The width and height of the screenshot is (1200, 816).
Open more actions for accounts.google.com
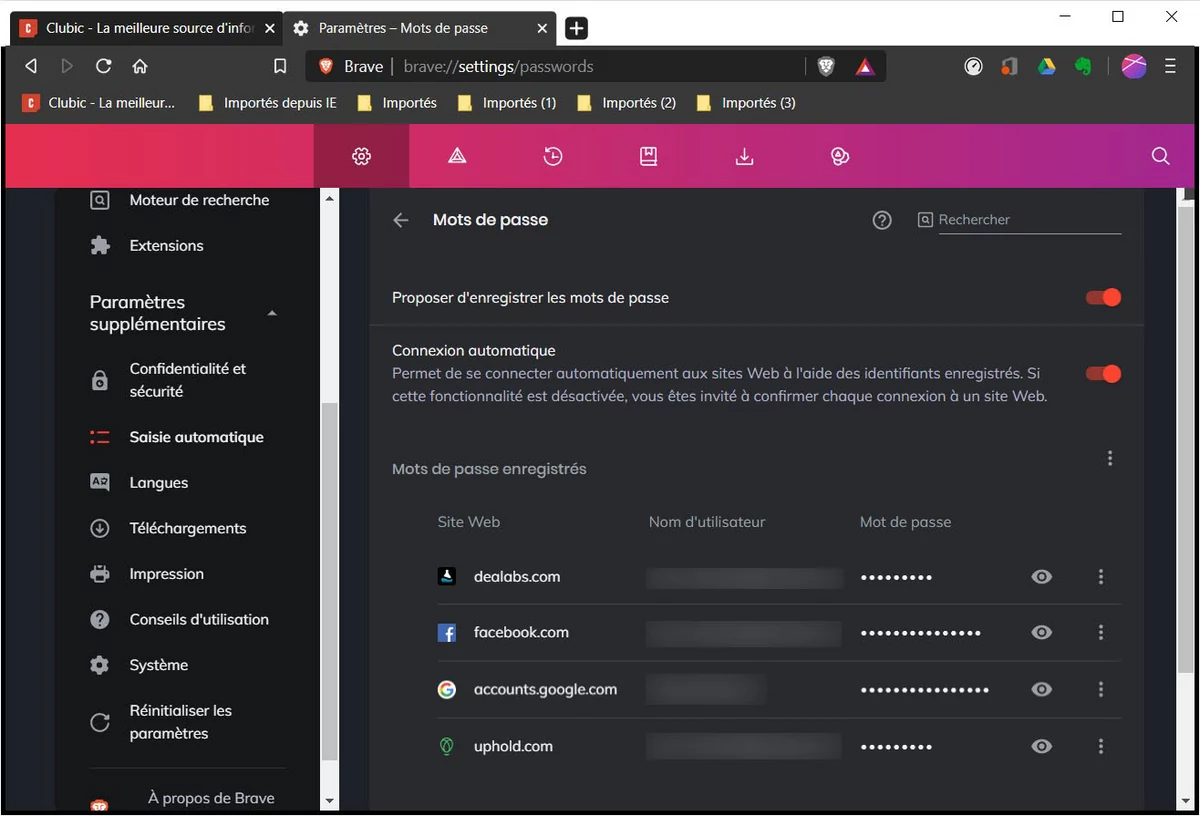[x=1101, y=689]
